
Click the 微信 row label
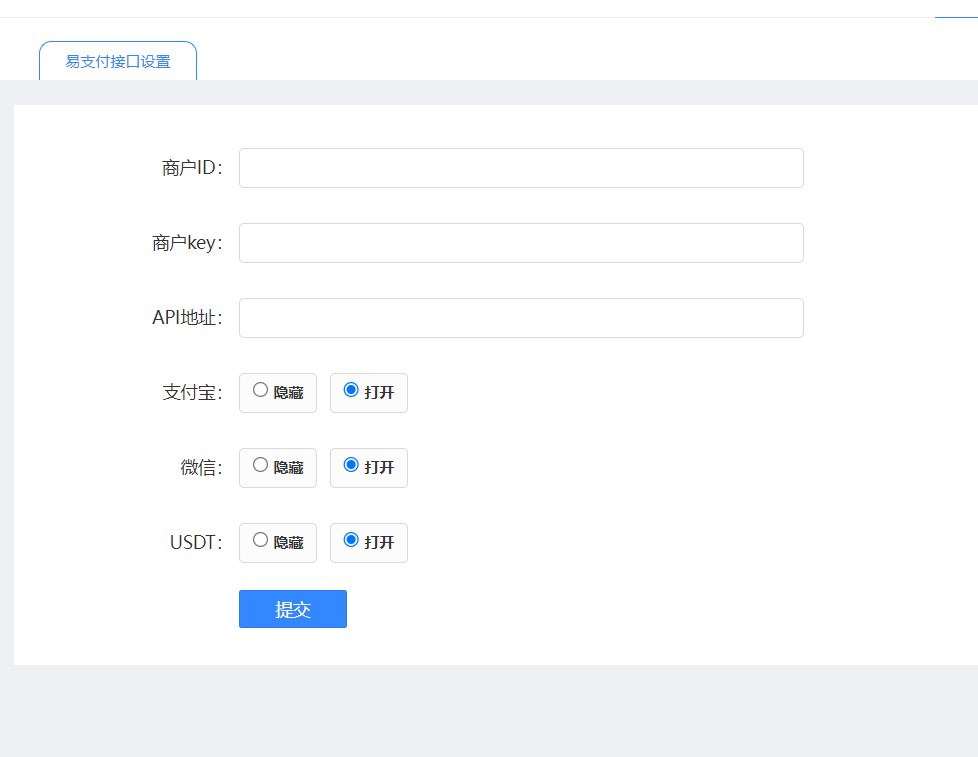(x=201, y=468)
